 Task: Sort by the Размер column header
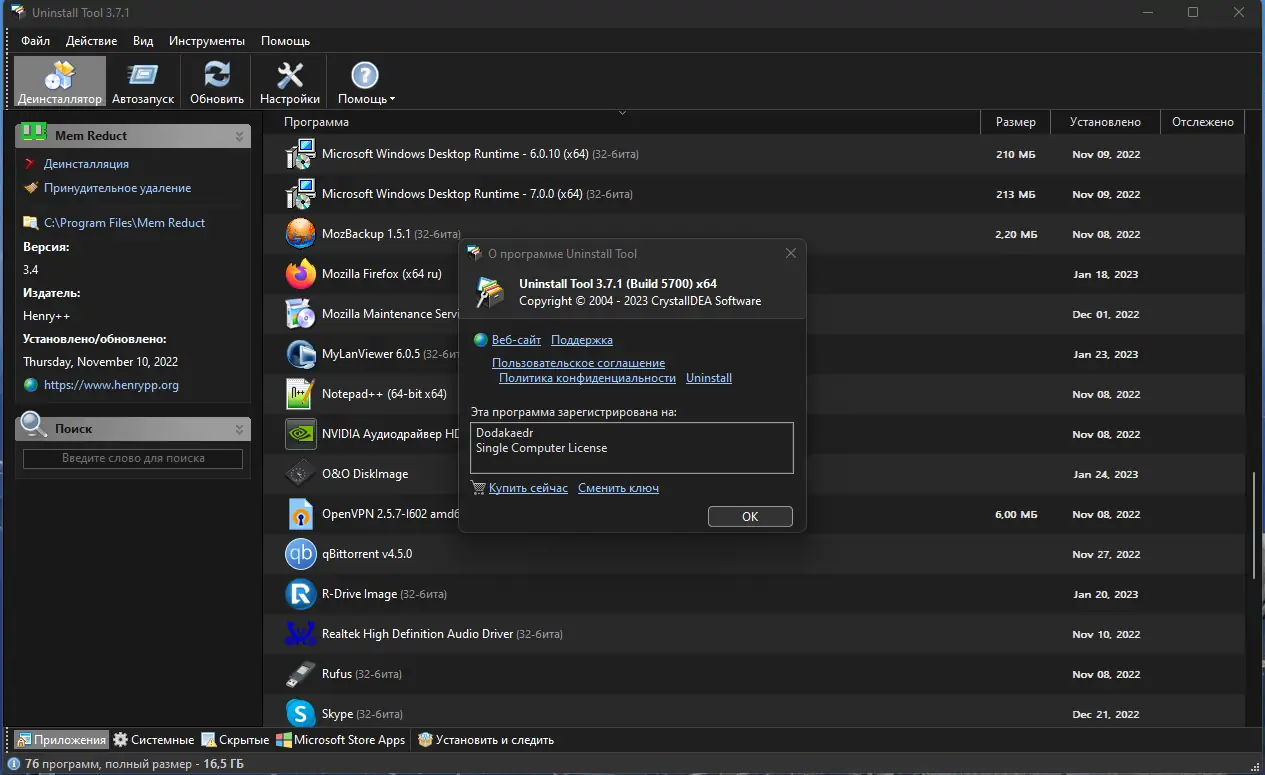coord(1016,122)
